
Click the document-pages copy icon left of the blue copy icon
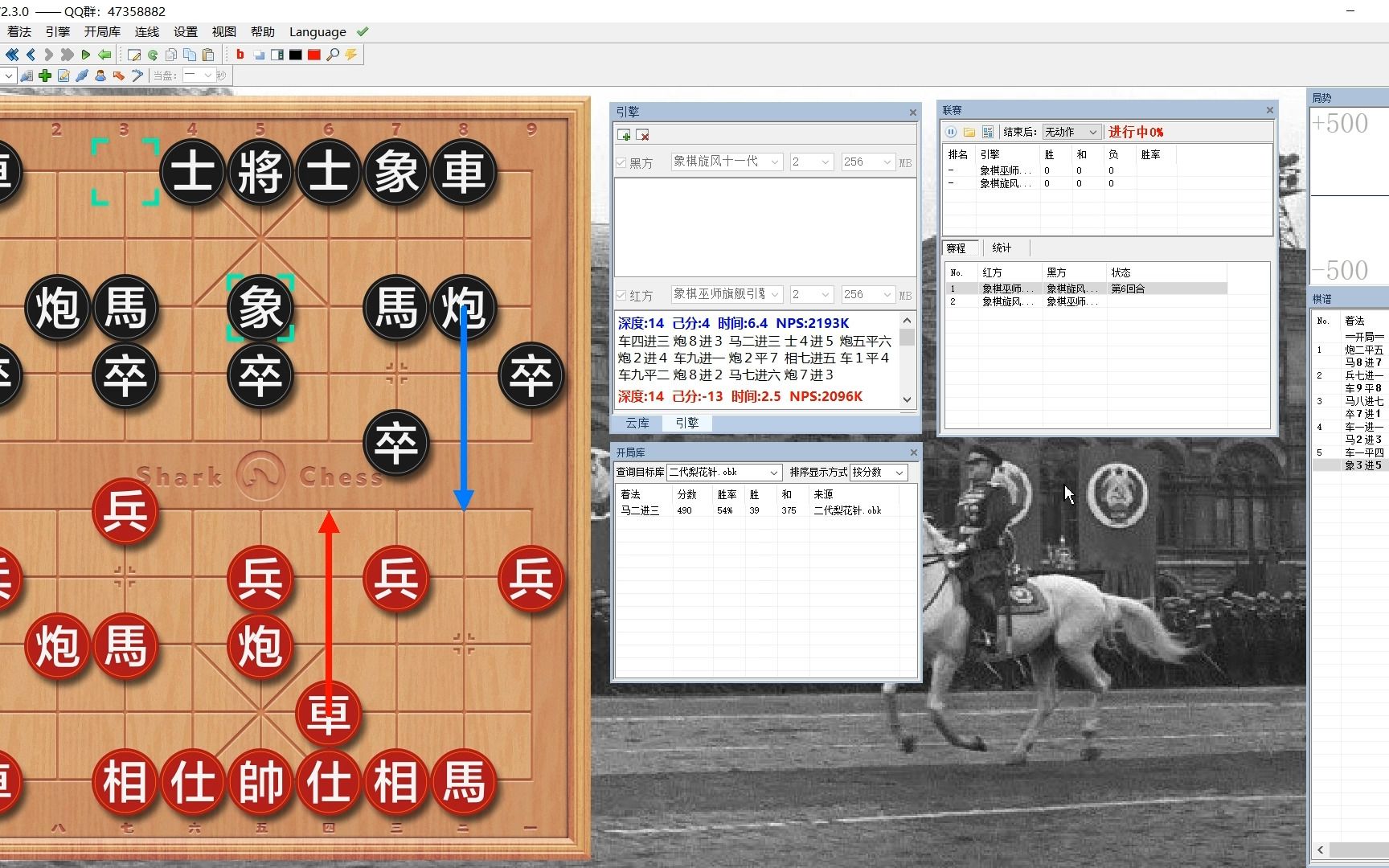point(171,55)
